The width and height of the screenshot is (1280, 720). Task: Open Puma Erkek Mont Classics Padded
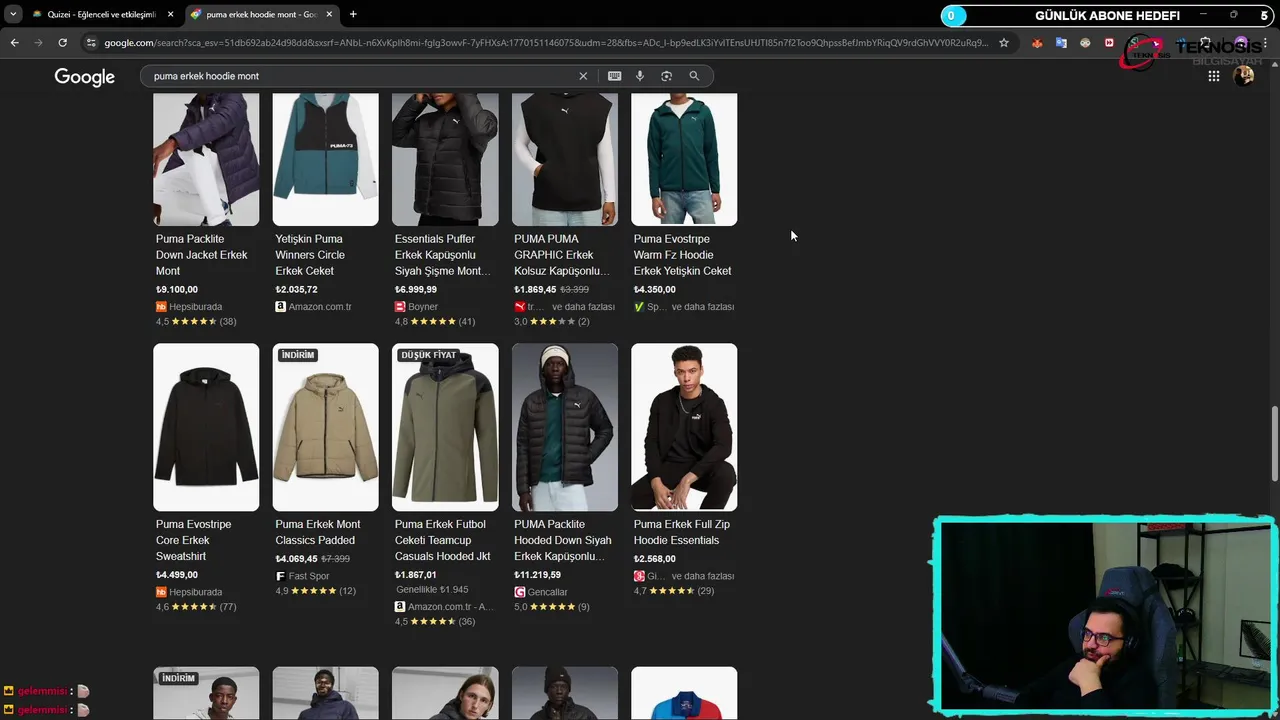(x=318, y=532)
